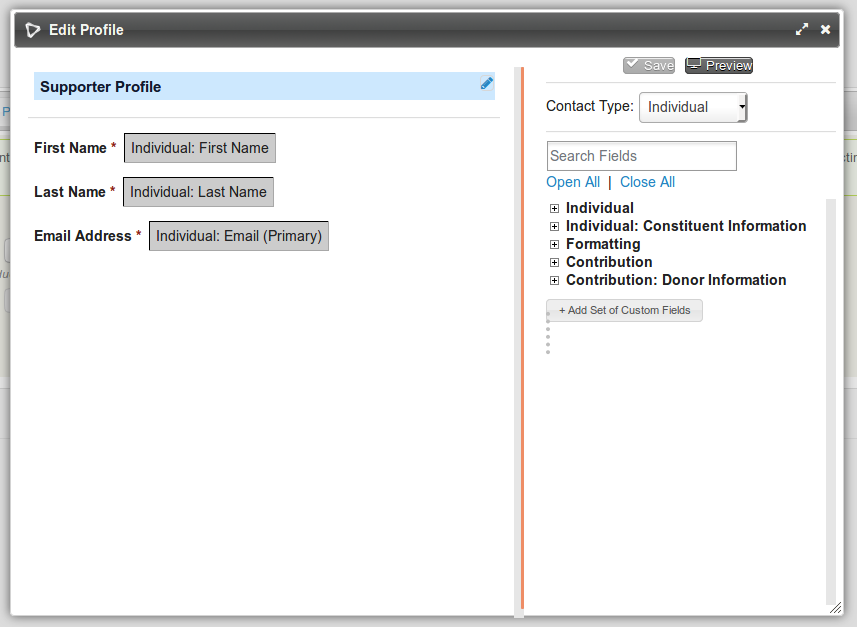
Task: Maximize the dialog with the expand arrows icon
Action: click(802, 29)
